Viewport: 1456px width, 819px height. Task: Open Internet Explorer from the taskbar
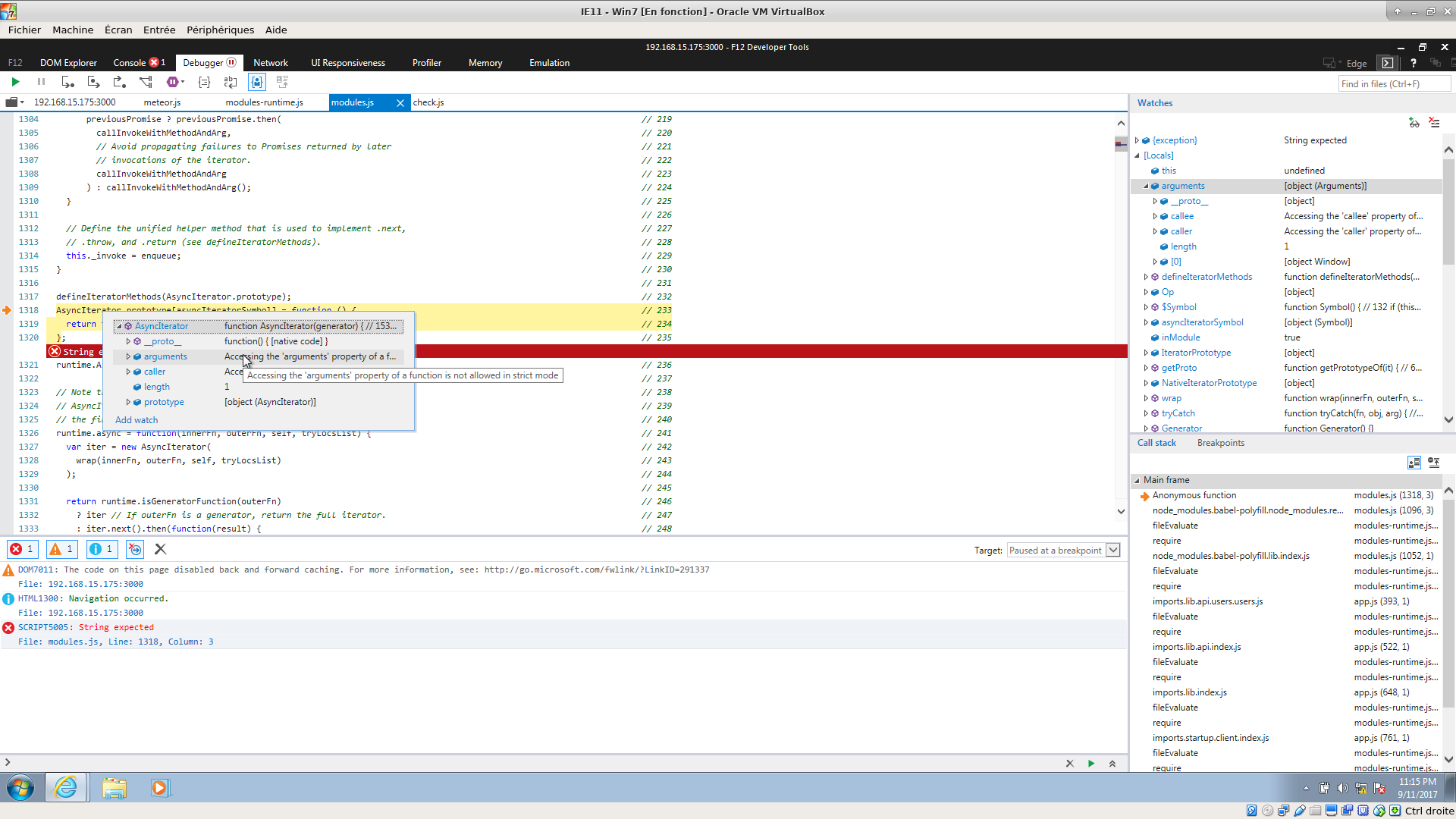coord(66,787)
